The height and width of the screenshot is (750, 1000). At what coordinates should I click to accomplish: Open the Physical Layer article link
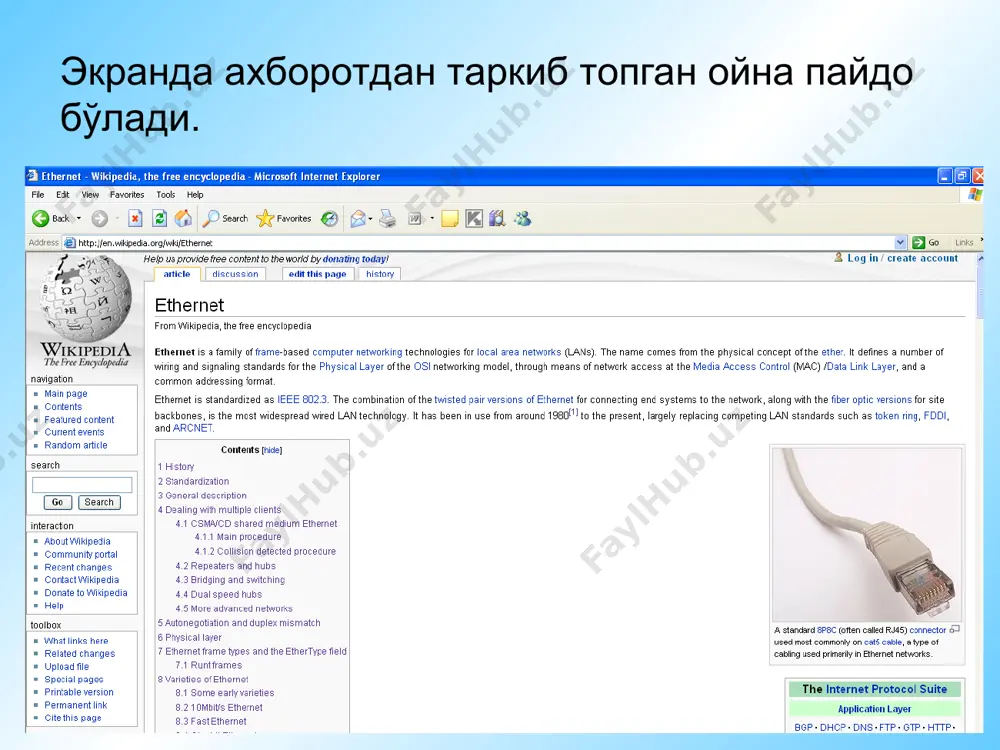[x=351, y=367]
